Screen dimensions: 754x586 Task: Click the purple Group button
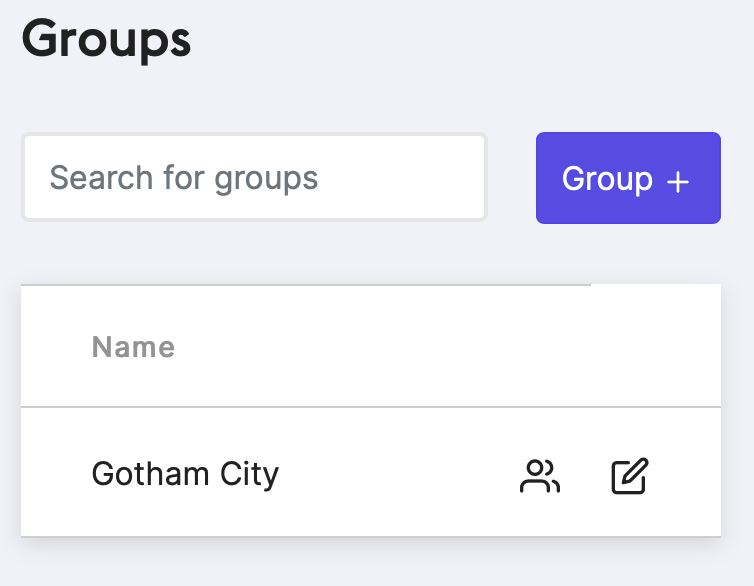[628, 178]
